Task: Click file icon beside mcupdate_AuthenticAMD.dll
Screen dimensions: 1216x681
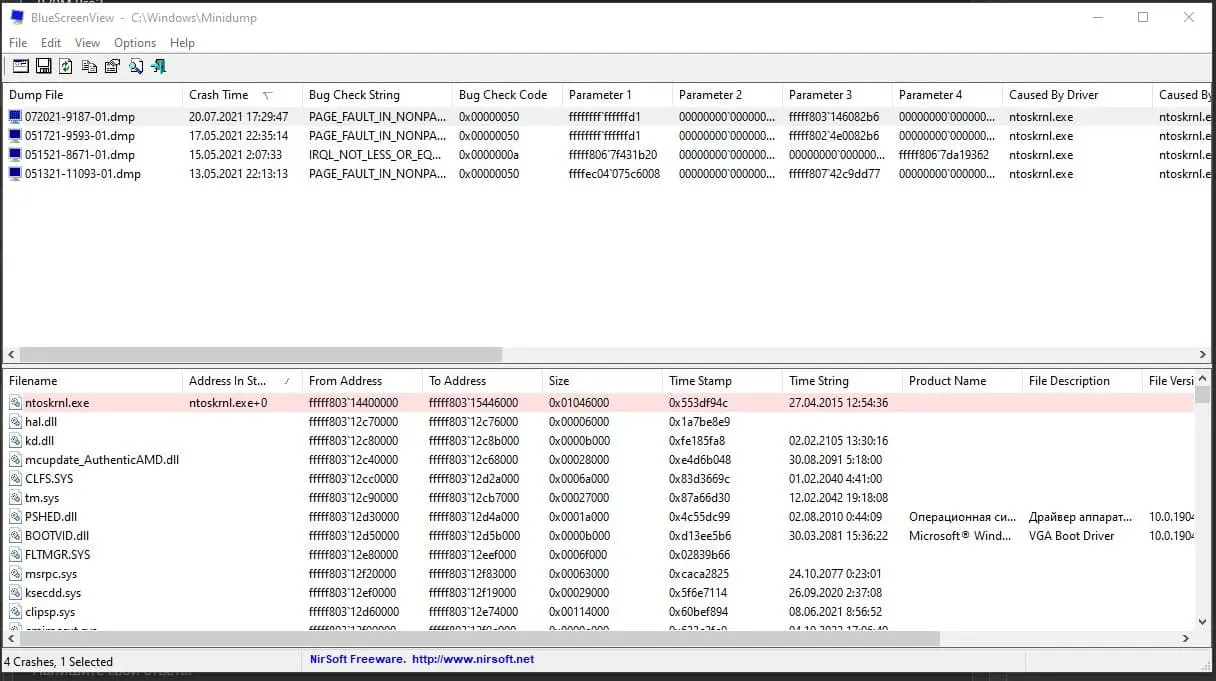Action: coord(15,460)
